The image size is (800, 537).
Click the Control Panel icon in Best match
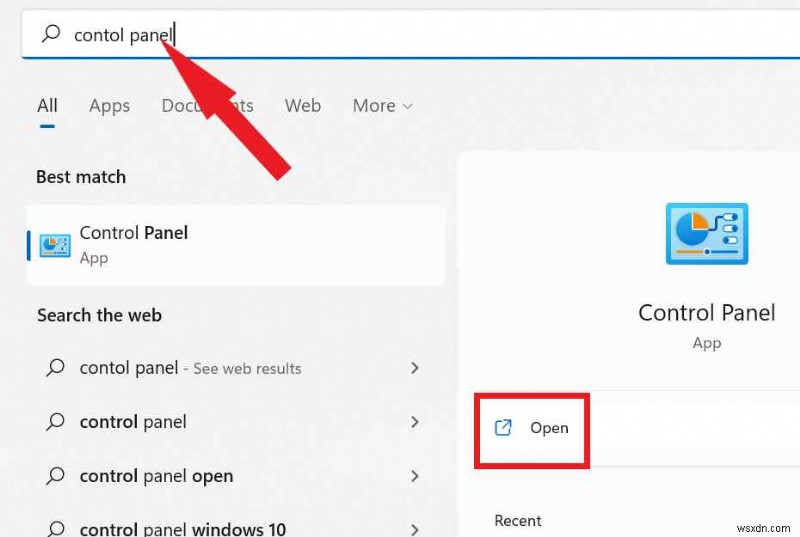[x=55, y=246]
